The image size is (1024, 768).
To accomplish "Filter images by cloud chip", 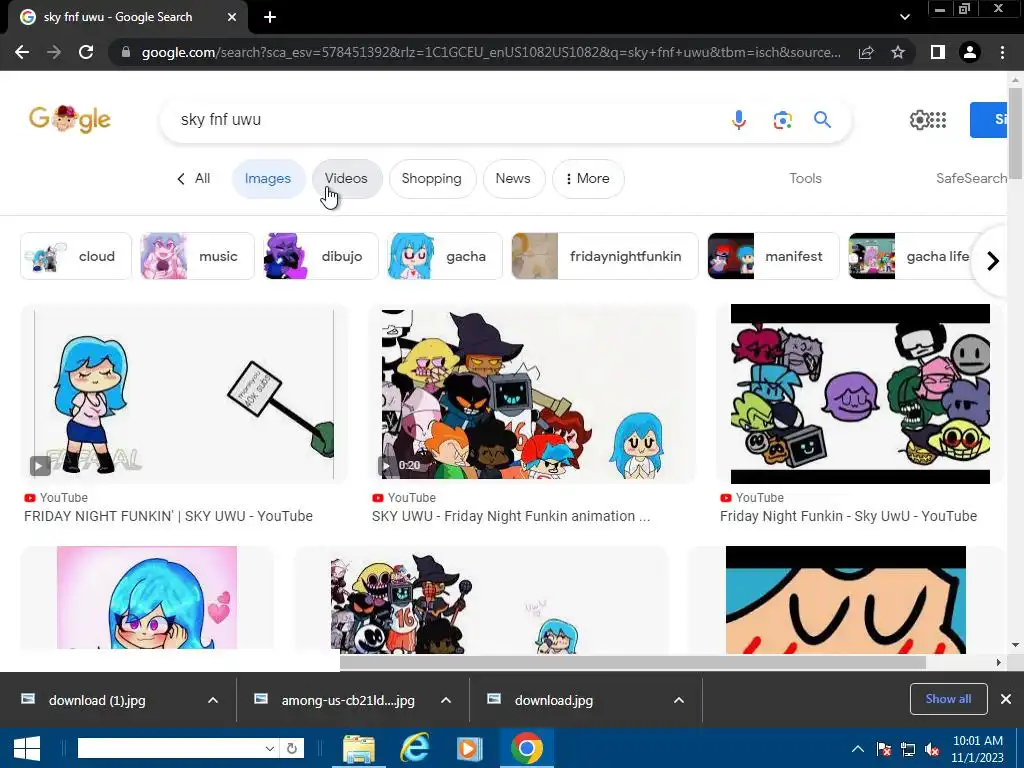I will click(76, 256).
